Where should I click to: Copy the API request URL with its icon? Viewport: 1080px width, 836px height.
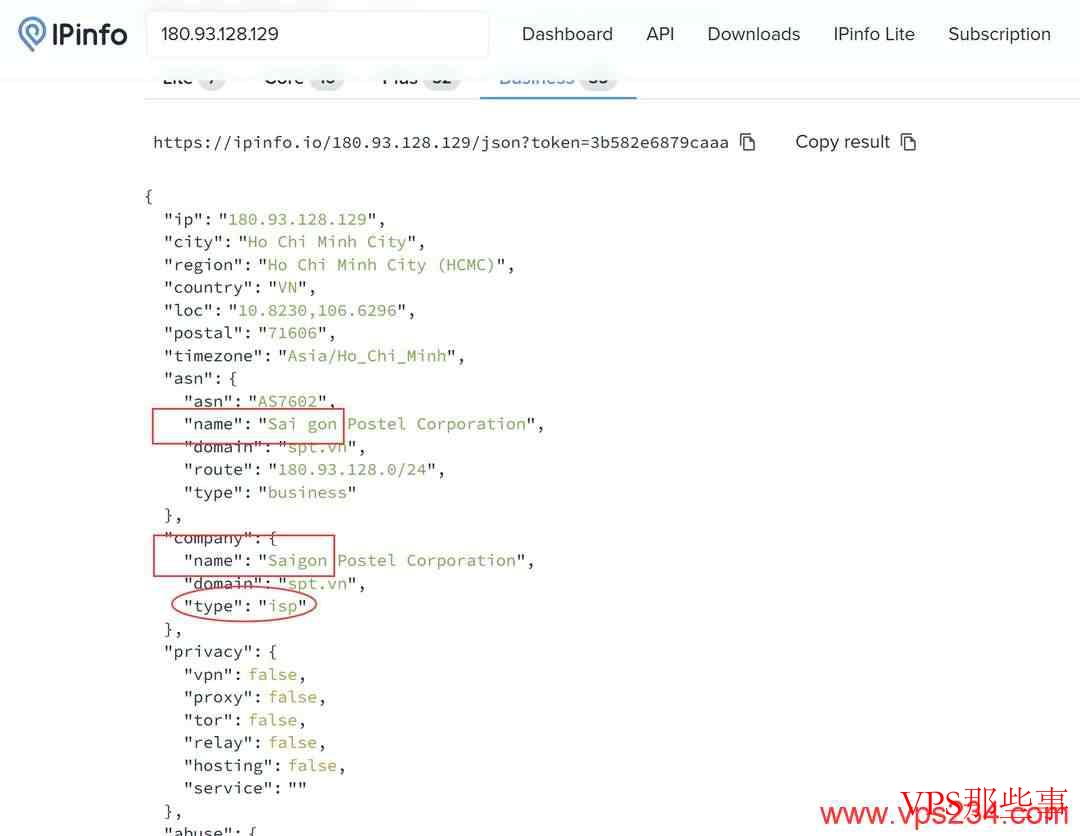click(x=747, y=142)
